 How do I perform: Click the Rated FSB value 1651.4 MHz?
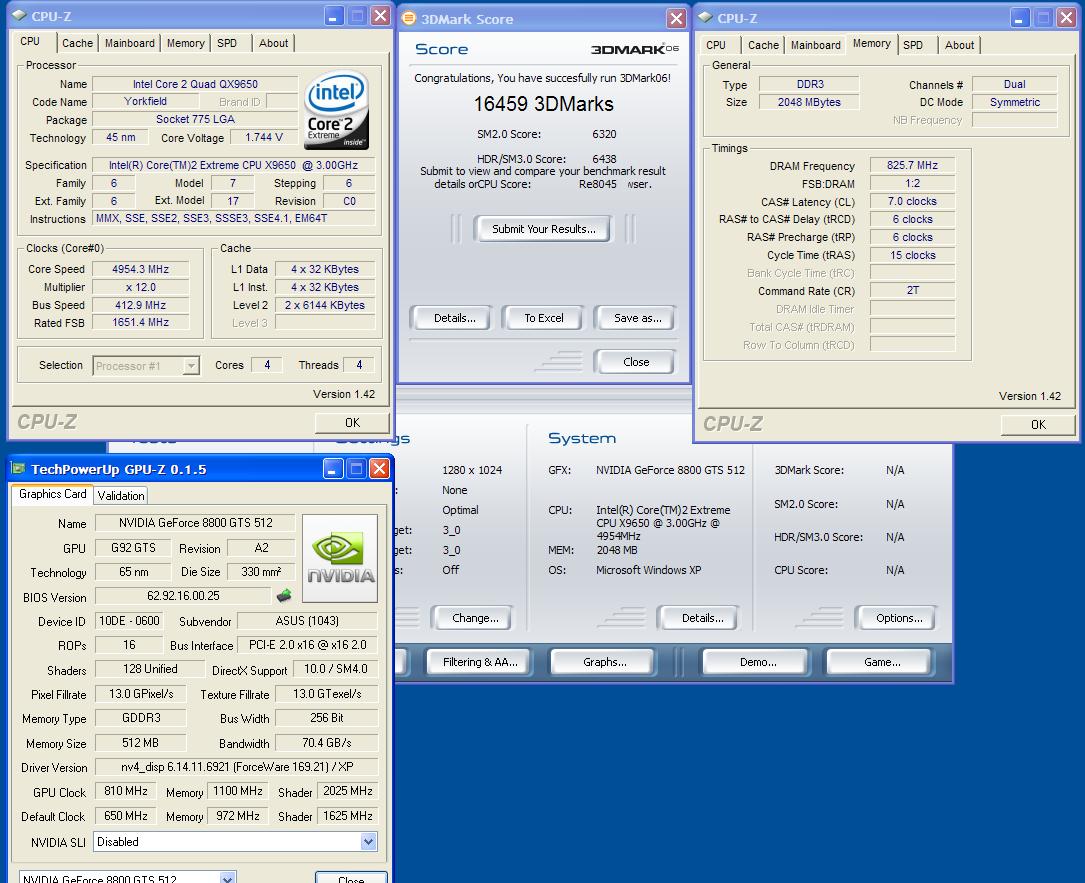140,322
